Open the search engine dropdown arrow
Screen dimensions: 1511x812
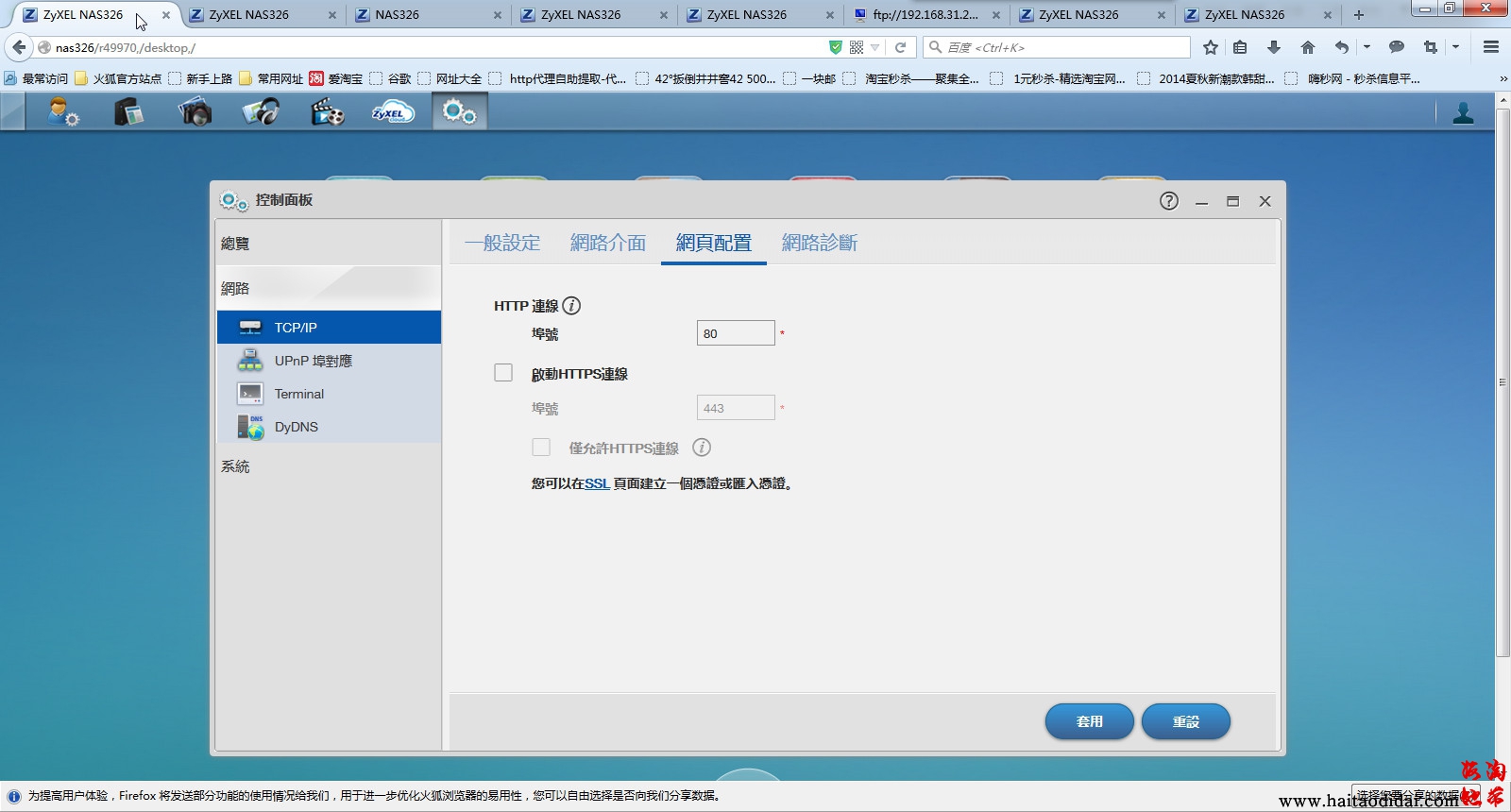(x=937, y=47)
